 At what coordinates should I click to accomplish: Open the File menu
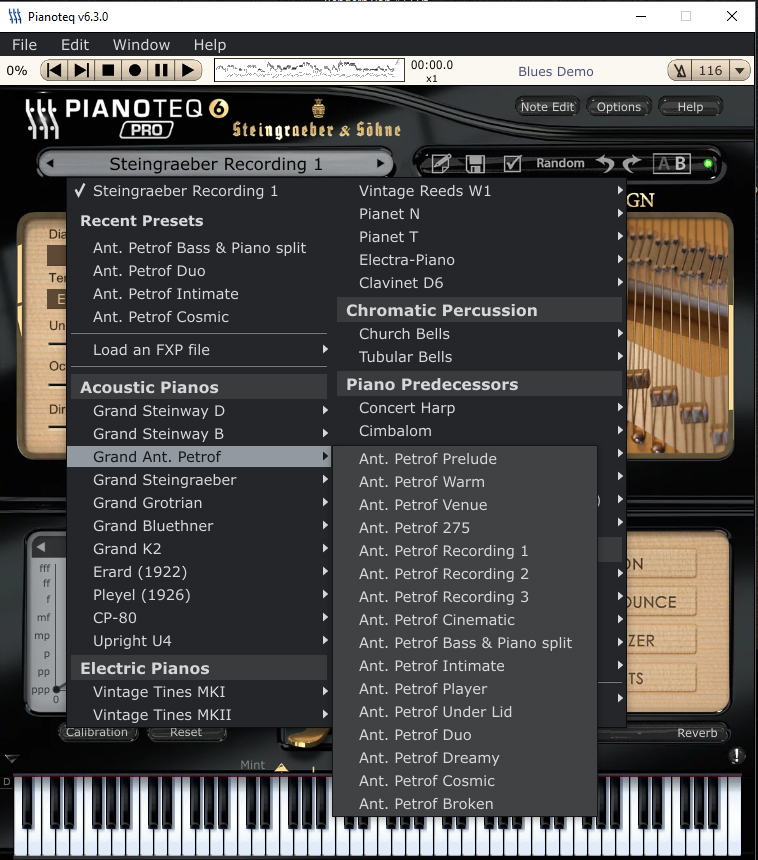25,45
